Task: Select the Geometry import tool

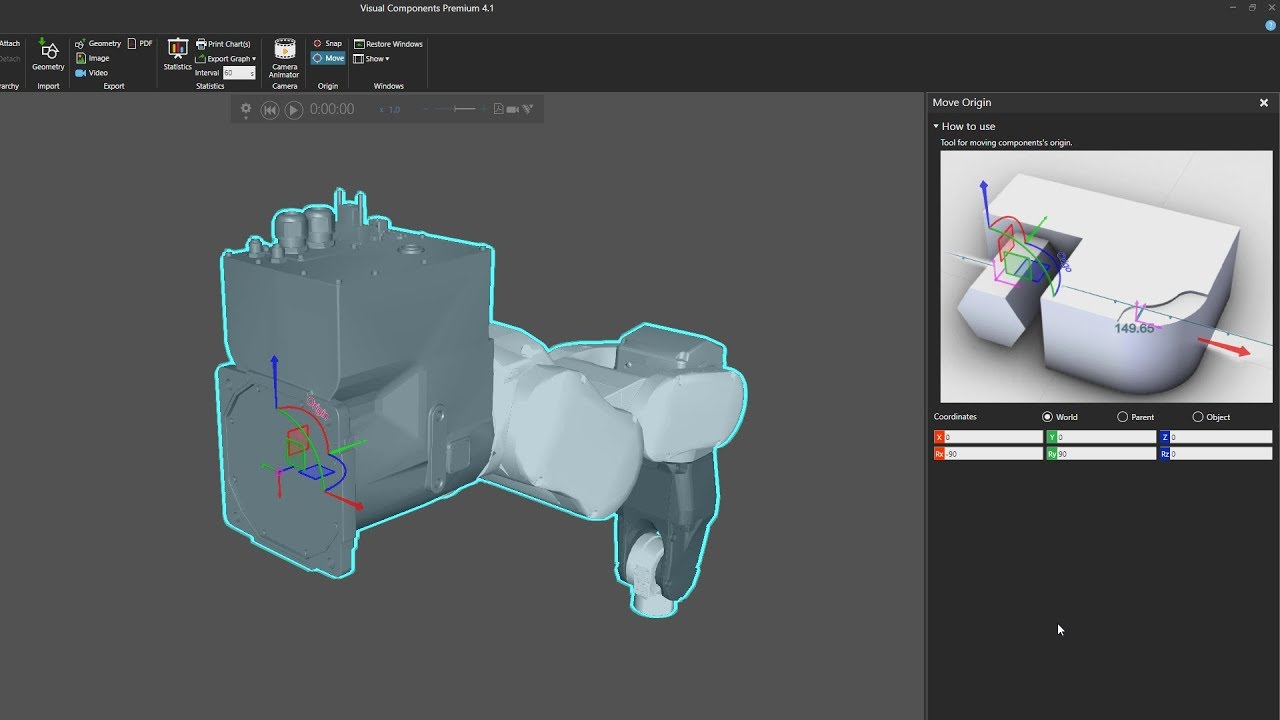Action: click(47, 57)
